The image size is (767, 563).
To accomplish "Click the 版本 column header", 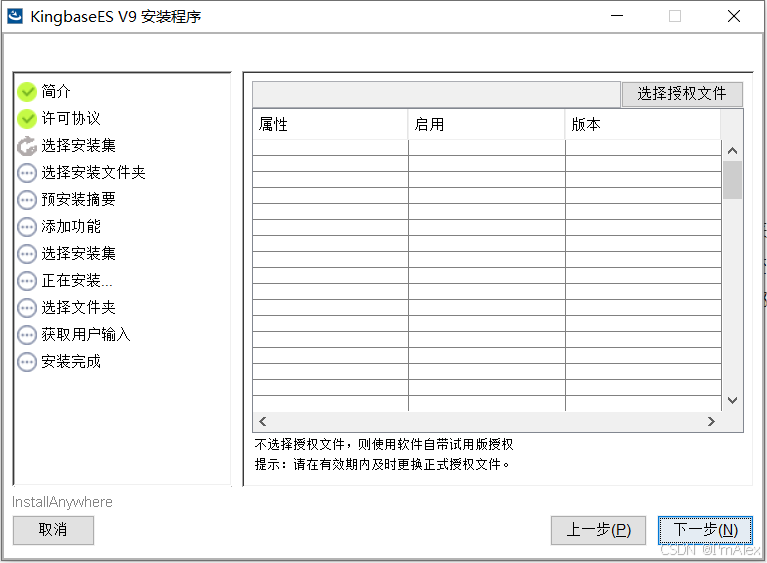I will click(x=643, y=124).
